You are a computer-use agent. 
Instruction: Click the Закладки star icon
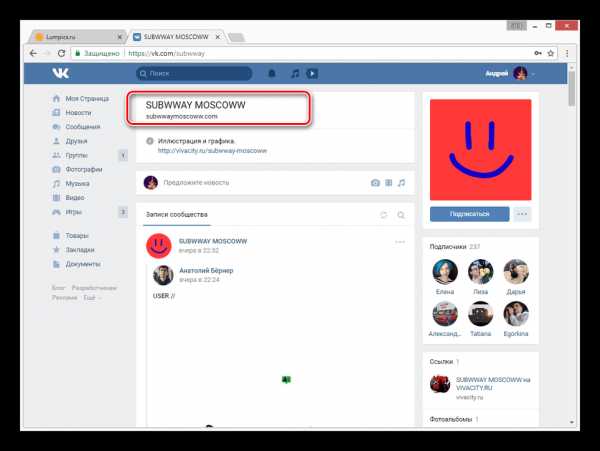point(56,249)
